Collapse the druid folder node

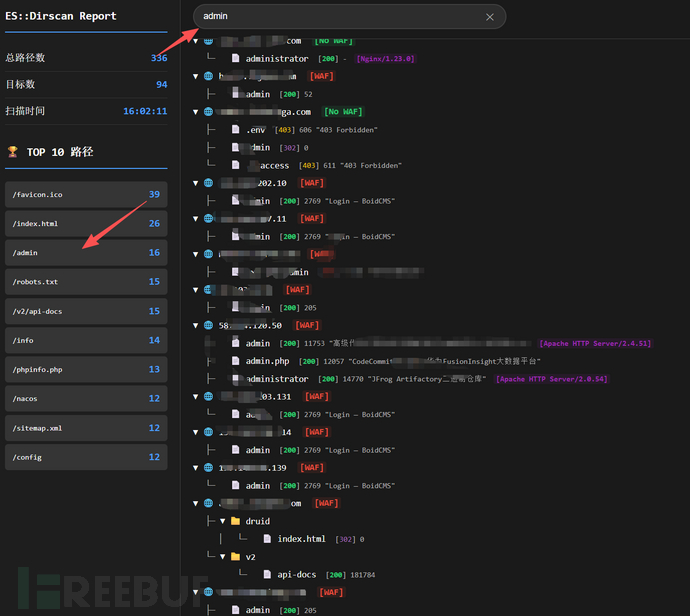coord(223,521)
